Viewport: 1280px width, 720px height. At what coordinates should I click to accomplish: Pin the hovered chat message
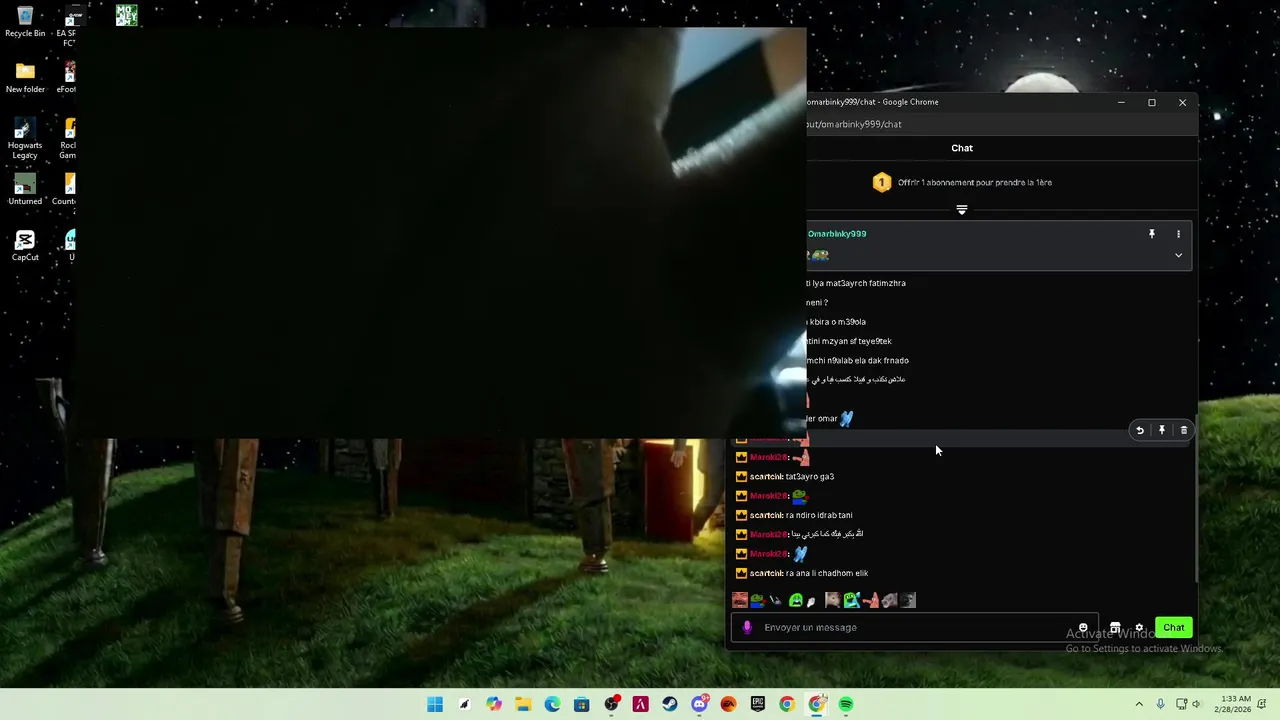point(1162,430)
